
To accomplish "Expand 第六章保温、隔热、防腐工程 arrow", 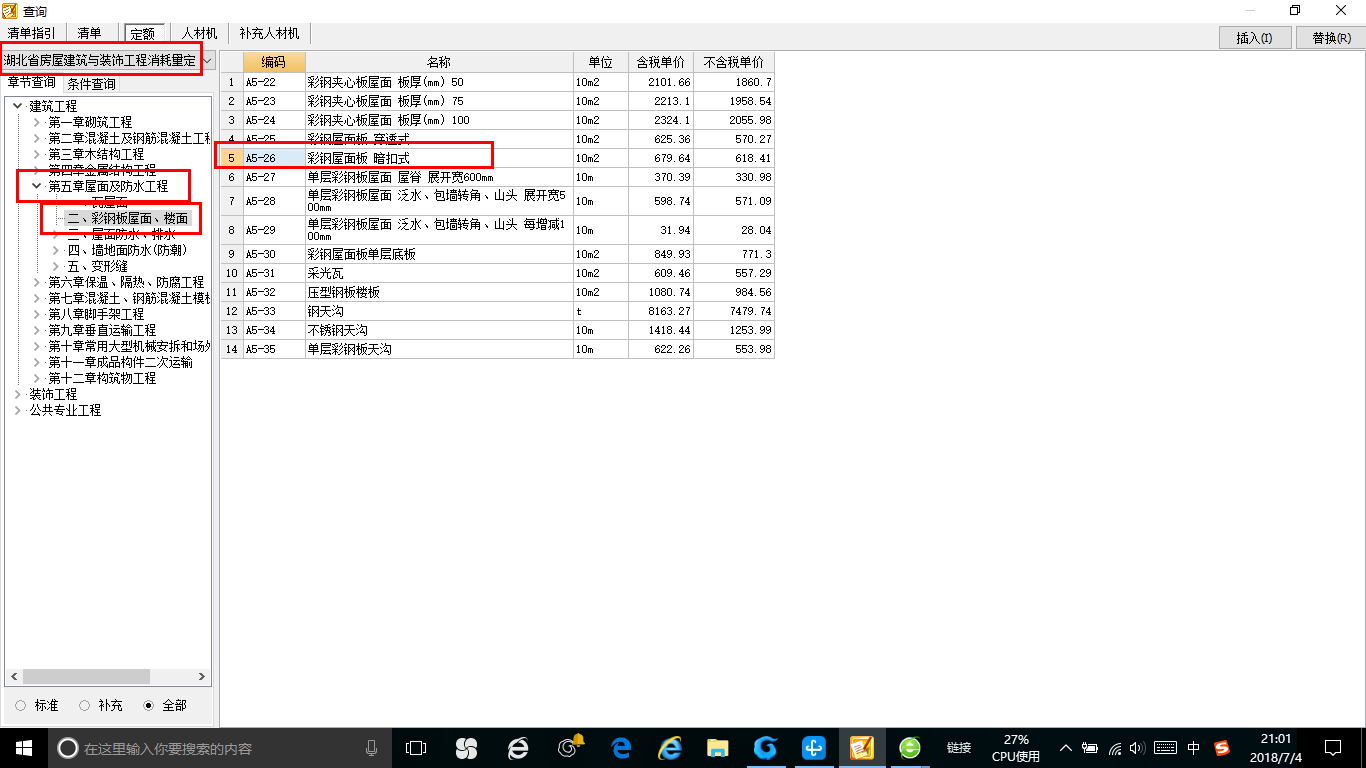I will tap(37, 282).
